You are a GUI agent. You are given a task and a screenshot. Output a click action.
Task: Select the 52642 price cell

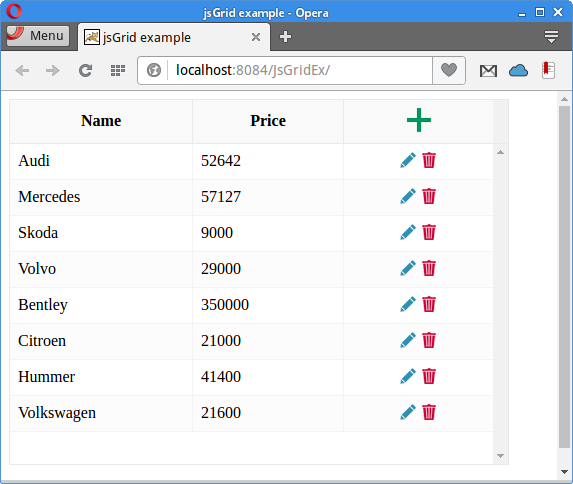pyautogui.click(x=268, y=161)
